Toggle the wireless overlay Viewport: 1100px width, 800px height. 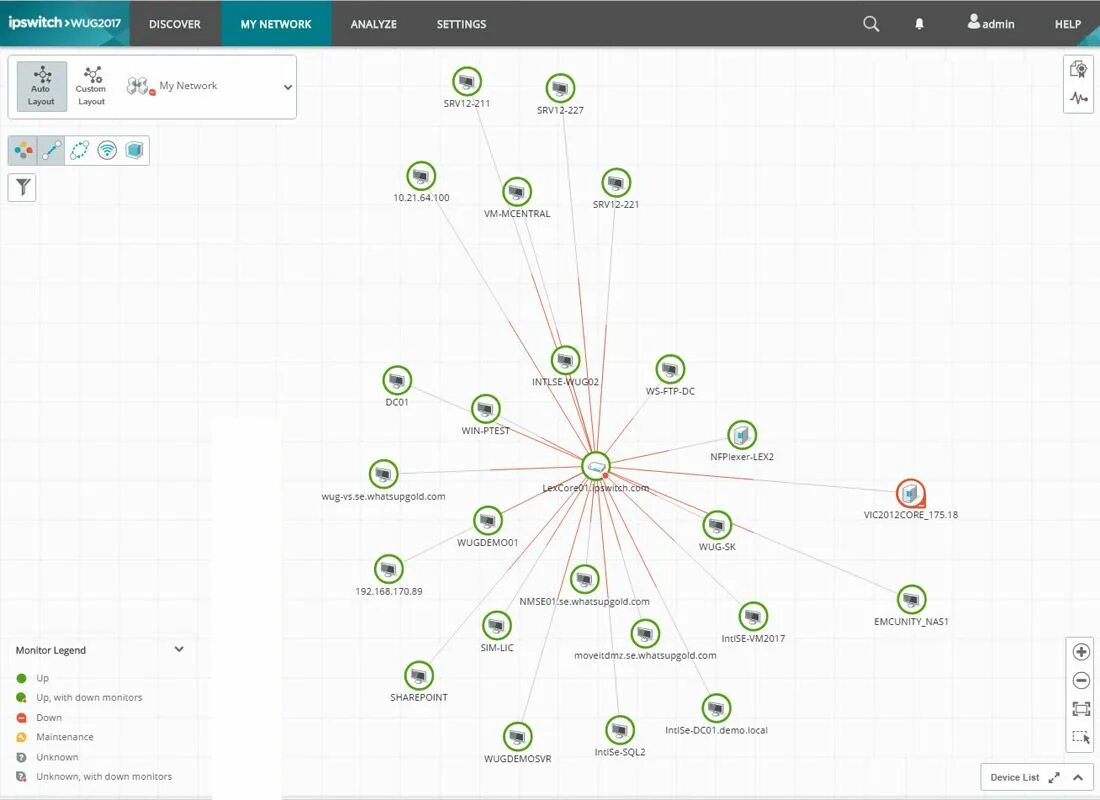pyautogui.click(x=107, y=150)
